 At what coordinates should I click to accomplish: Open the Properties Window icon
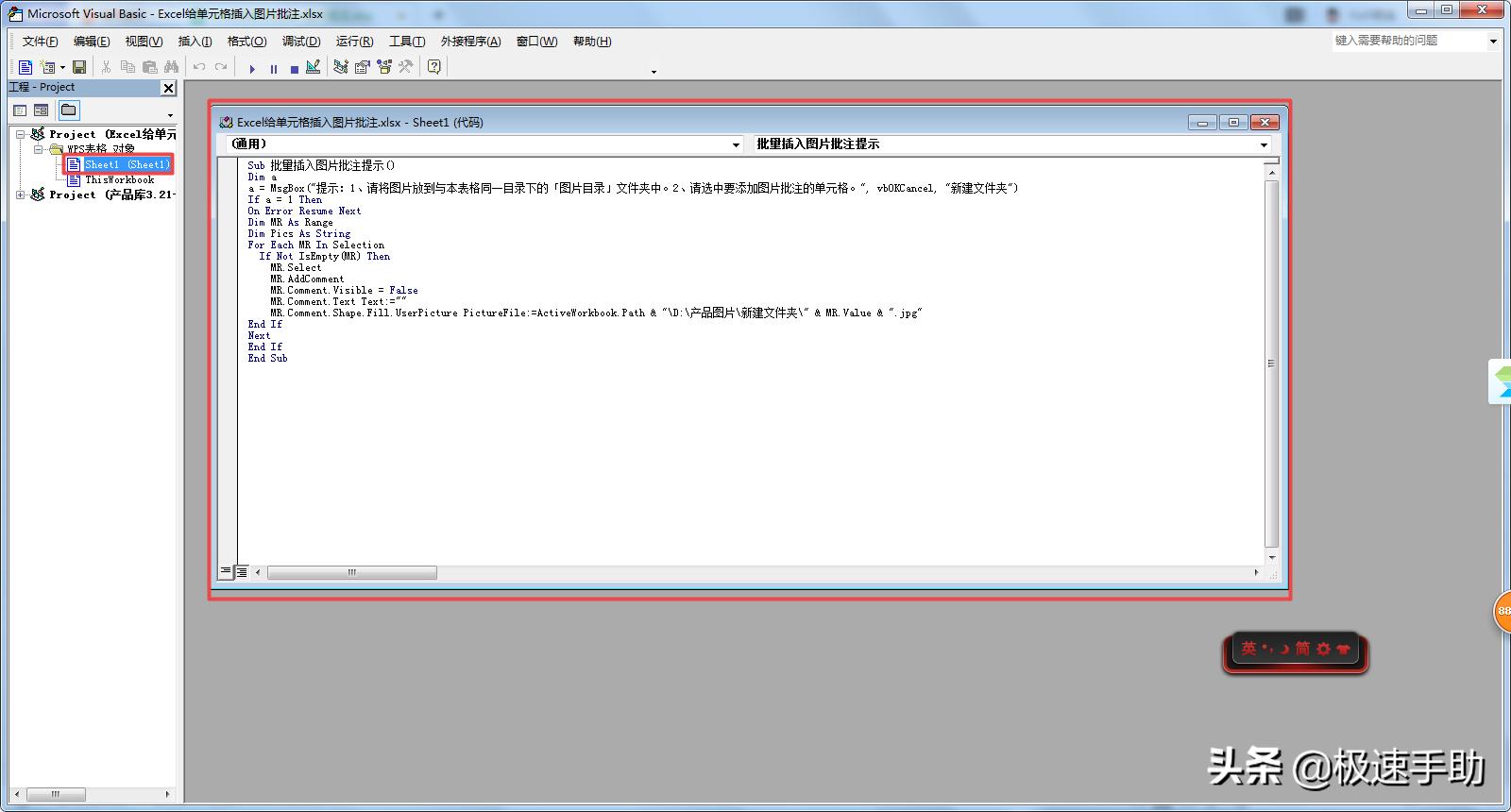[362, 67]
